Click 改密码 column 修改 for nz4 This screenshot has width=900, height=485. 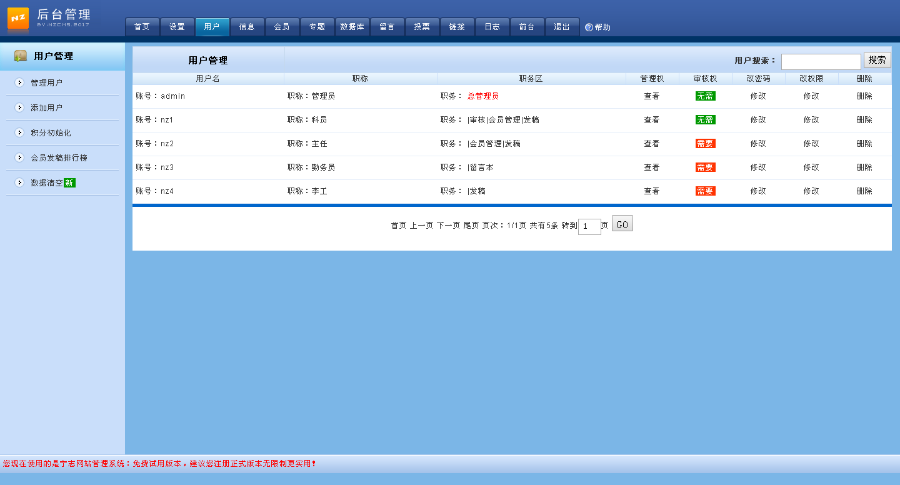coord(758,191)
